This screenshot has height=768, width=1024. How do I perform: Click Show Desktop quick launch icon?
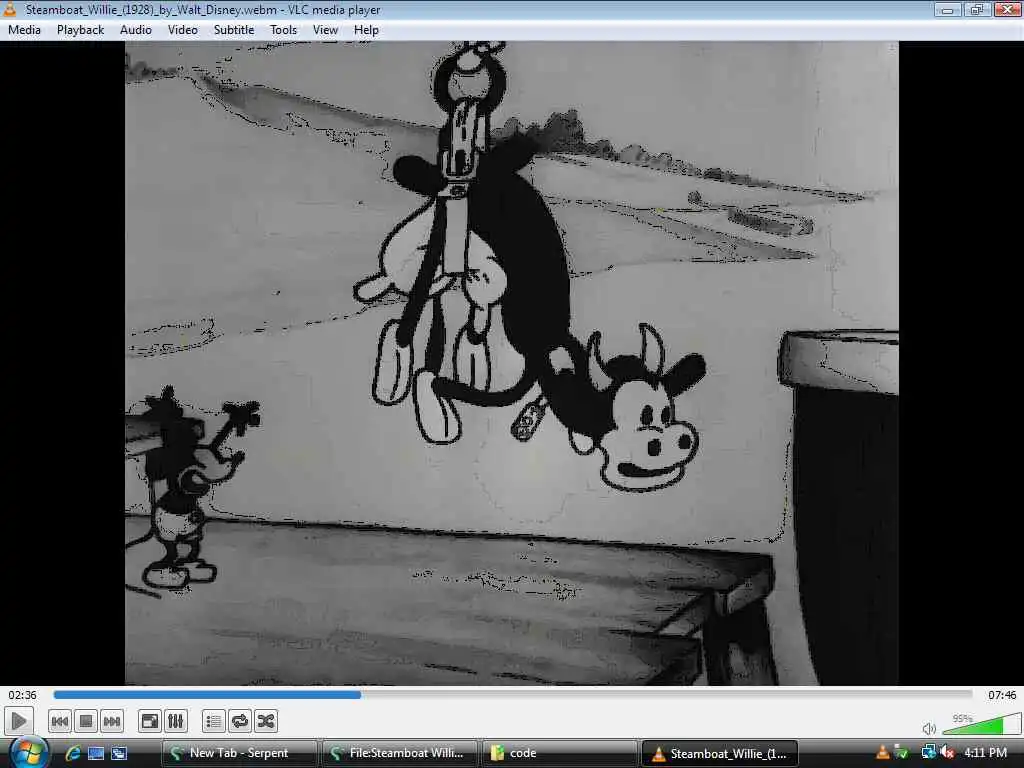[96, 753]
